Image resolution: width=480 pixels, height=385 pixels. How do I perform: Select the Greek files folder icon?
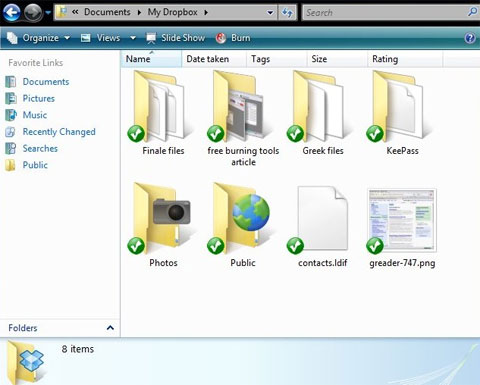(319, 106)
